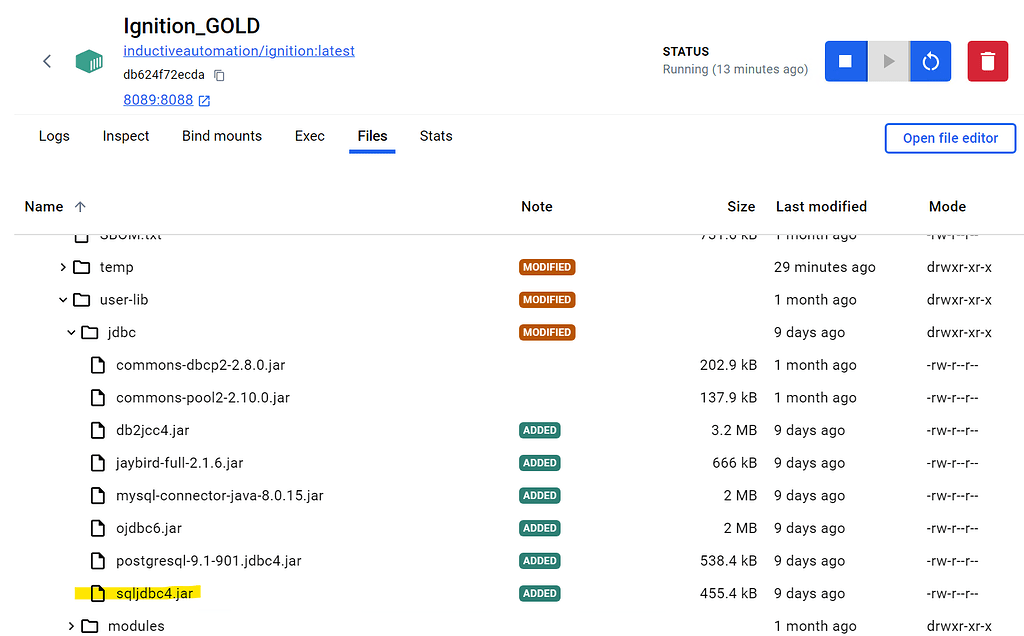Expand the modules folder
This screenshot has width=1024, height=636.
69,625
